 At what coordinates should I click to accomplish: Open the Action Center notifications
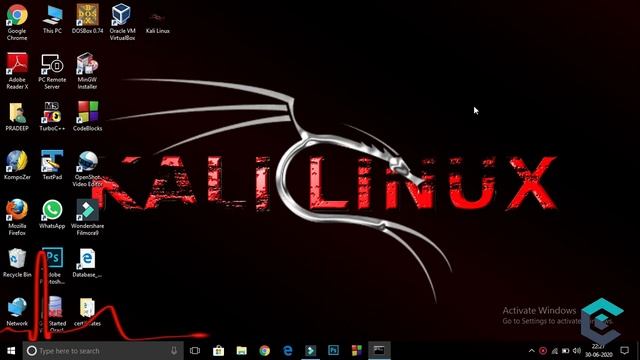click(x=624, y=351)
